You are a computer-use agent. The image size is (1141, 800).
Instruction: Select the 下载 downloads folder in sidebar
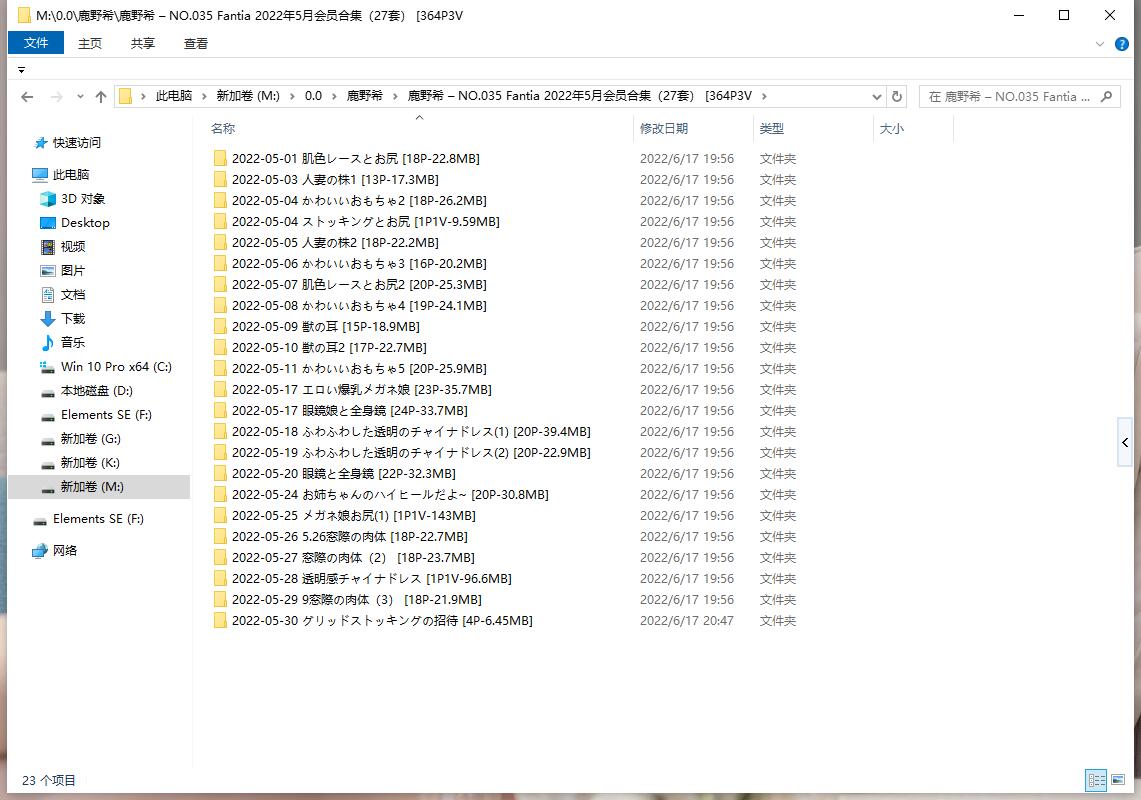click(72, 319)
